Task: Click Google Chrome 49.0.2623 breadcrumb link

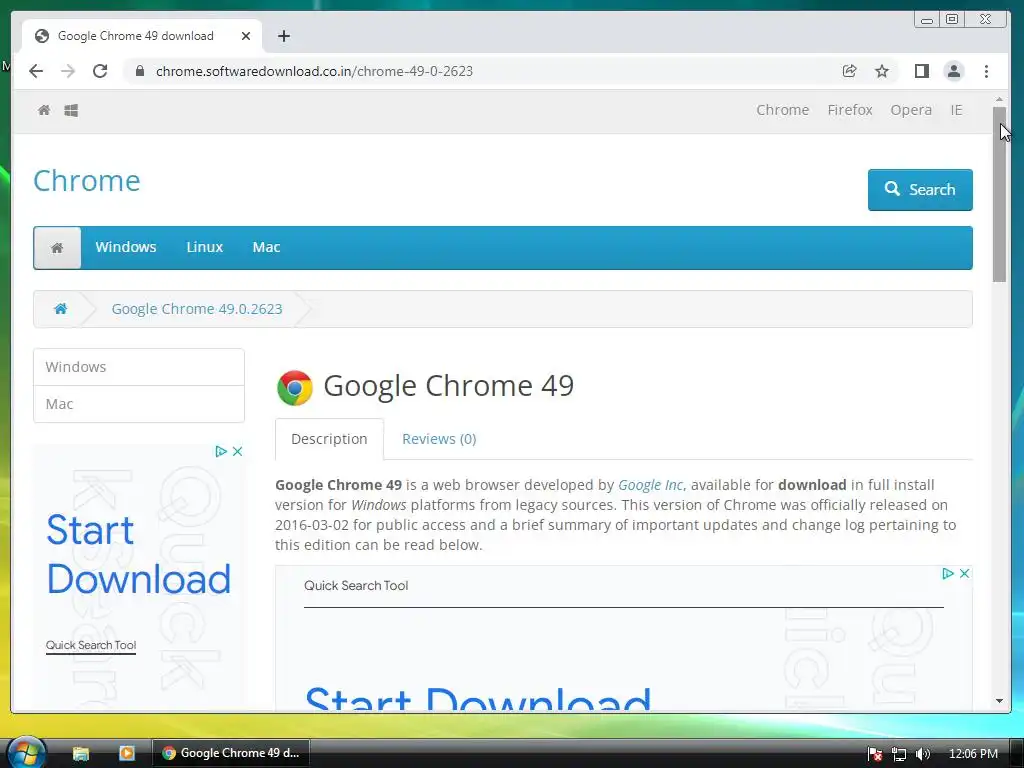Action: pyautogui.click(x=197, y=308)
